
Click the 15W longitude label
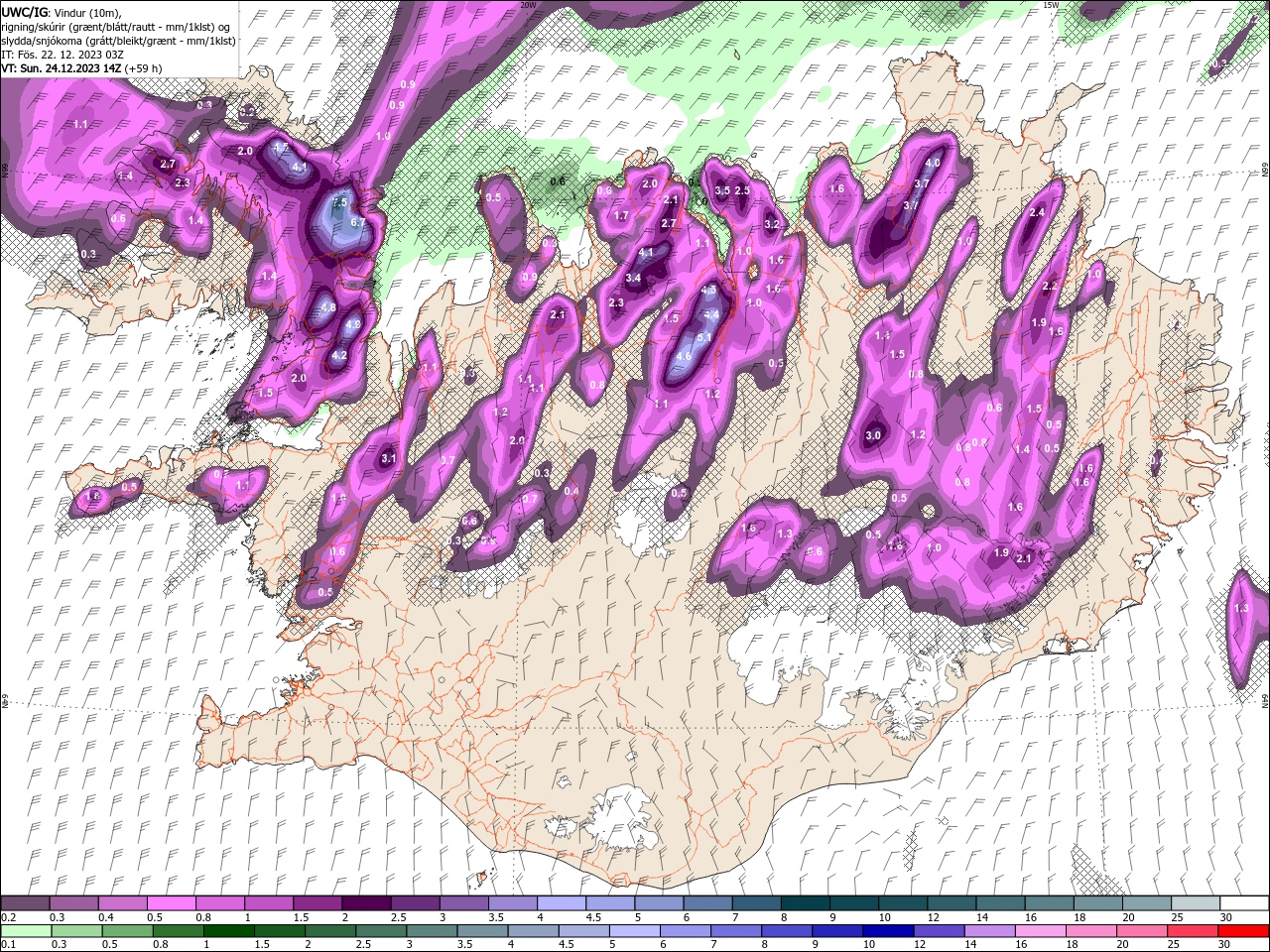point(1051,5)
